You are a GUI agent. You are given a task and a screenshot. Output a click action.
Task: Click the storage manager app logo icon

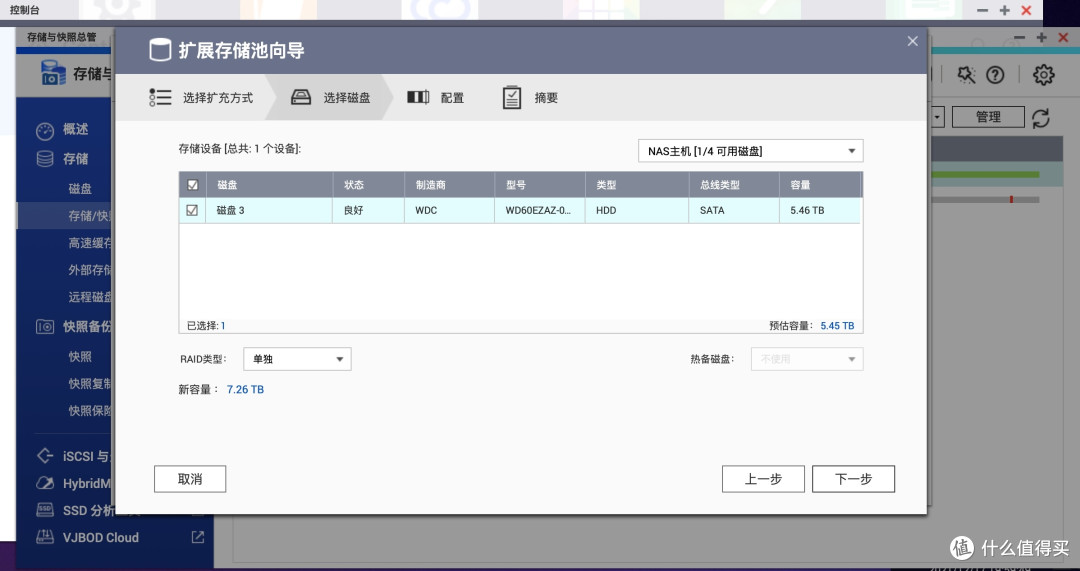[x=53, y=73]
